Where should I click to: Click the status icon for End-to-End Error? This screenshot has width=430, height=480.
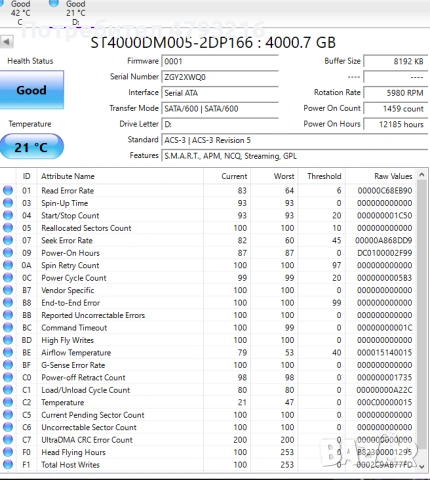pyautogui.click(x=8, y=302)
